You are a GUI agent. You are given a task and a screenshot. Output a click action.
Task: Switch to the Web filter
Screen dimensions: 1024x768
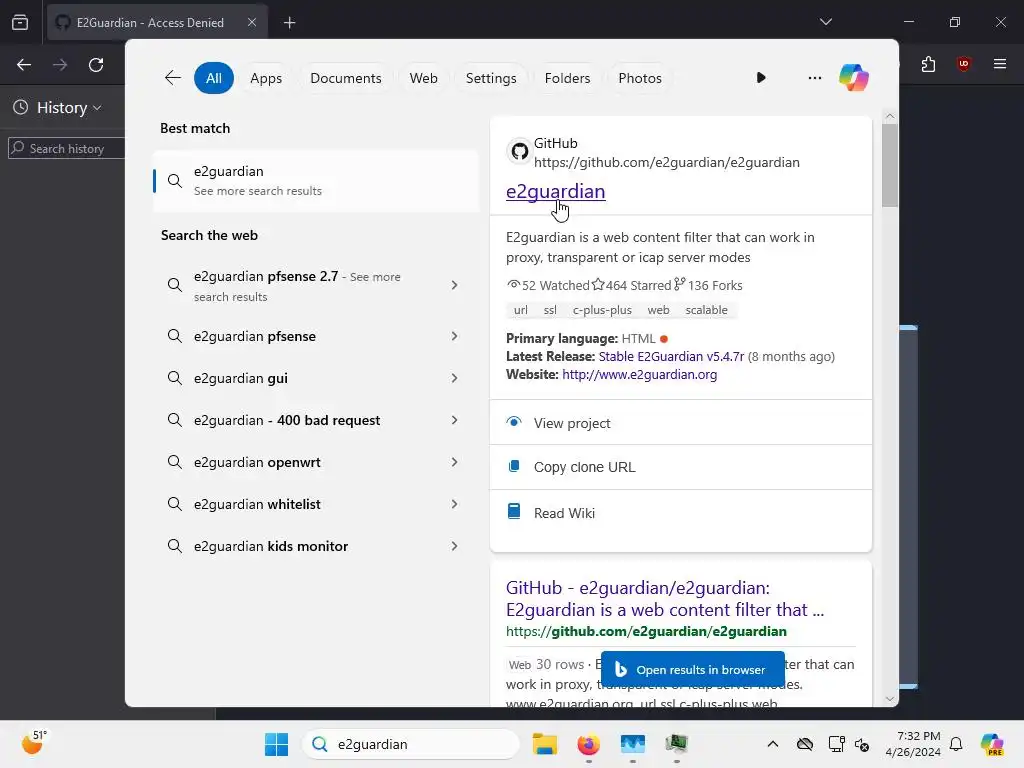[423, 78]
